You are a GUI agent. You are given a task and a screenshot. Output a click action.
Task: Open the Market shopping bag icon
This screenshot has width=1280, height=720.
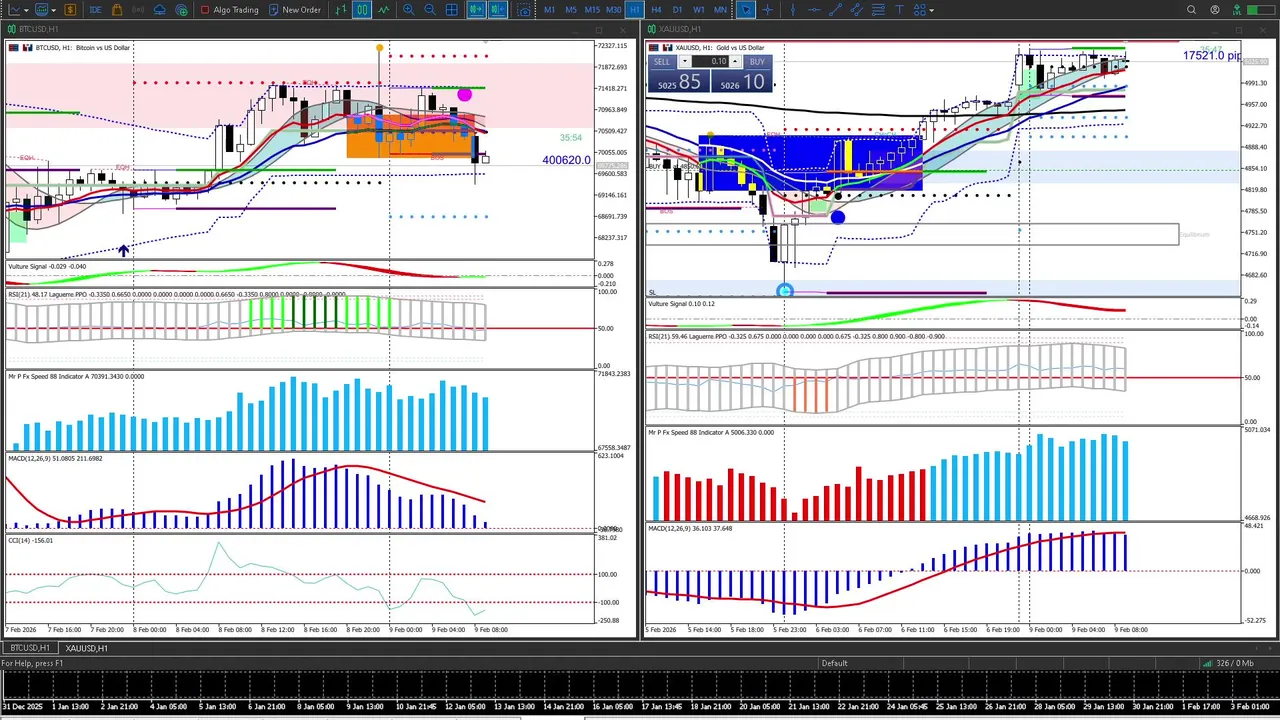[x=117, y=10]
